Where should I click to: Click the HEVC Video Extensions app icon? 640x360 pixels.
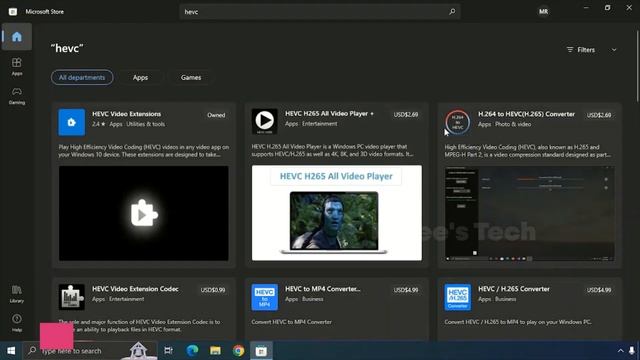pos(71,122)
